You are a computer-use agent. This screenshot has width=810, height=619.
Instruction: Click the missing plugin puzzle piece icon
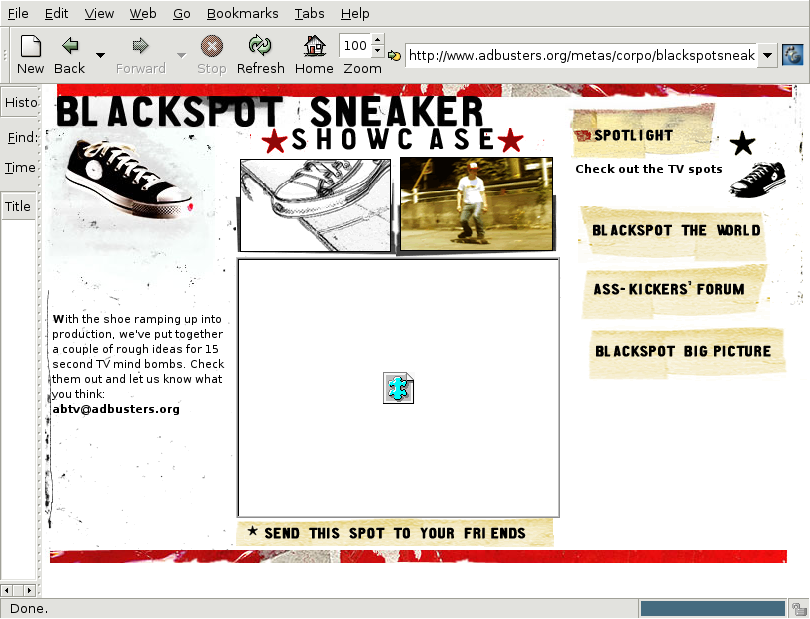398,388
